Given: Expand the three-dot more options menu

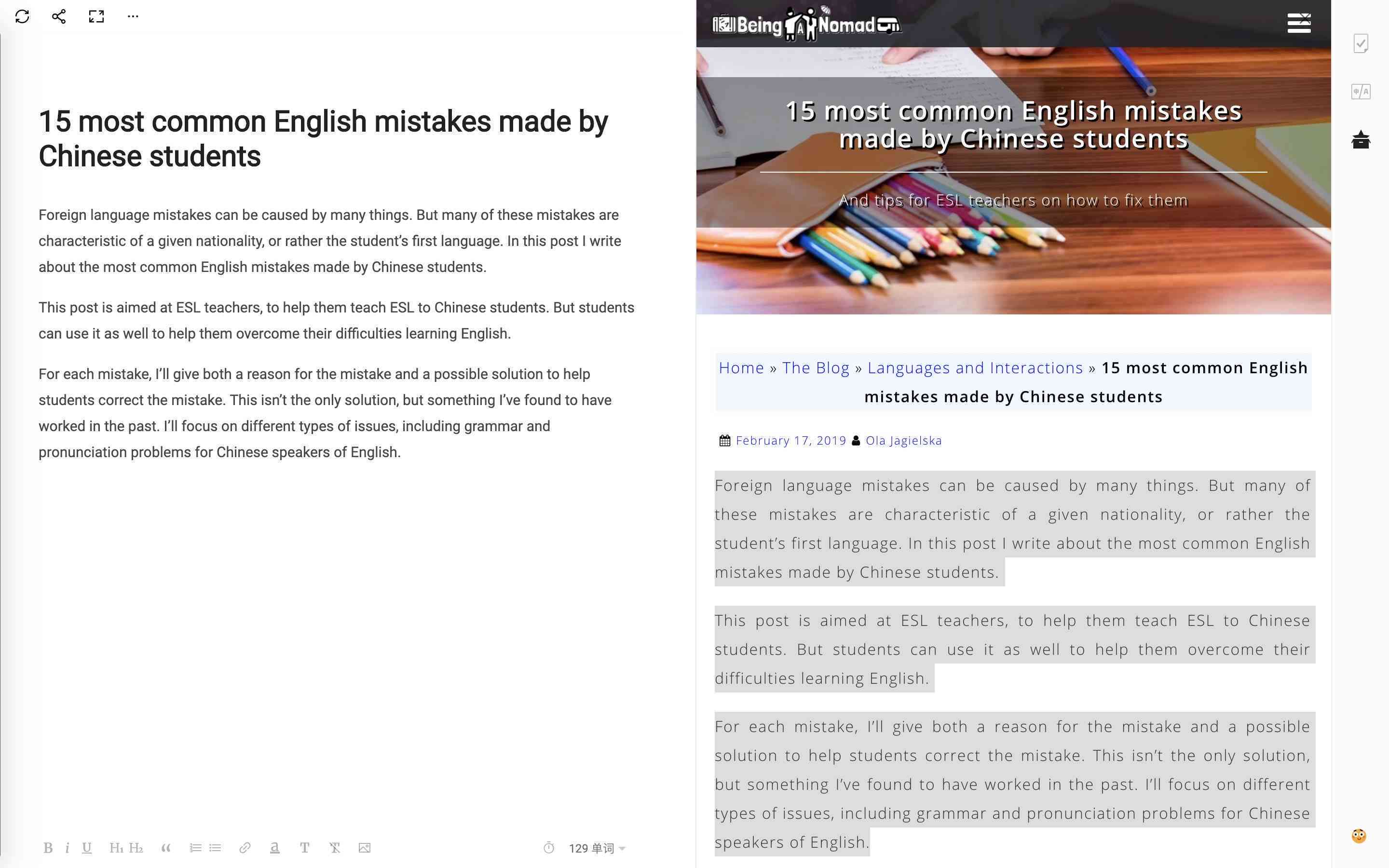Looking at the screenshot, I should (133, 16).
